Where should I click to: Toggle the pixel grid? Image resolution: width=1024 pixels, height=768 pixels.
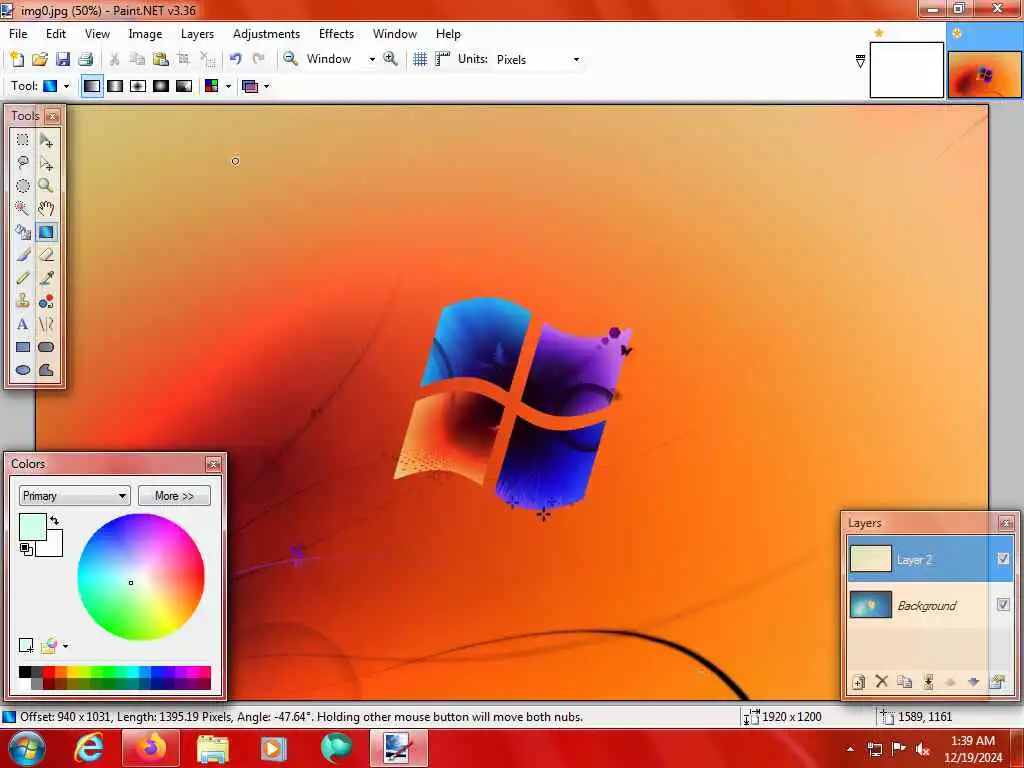point(420,59)
